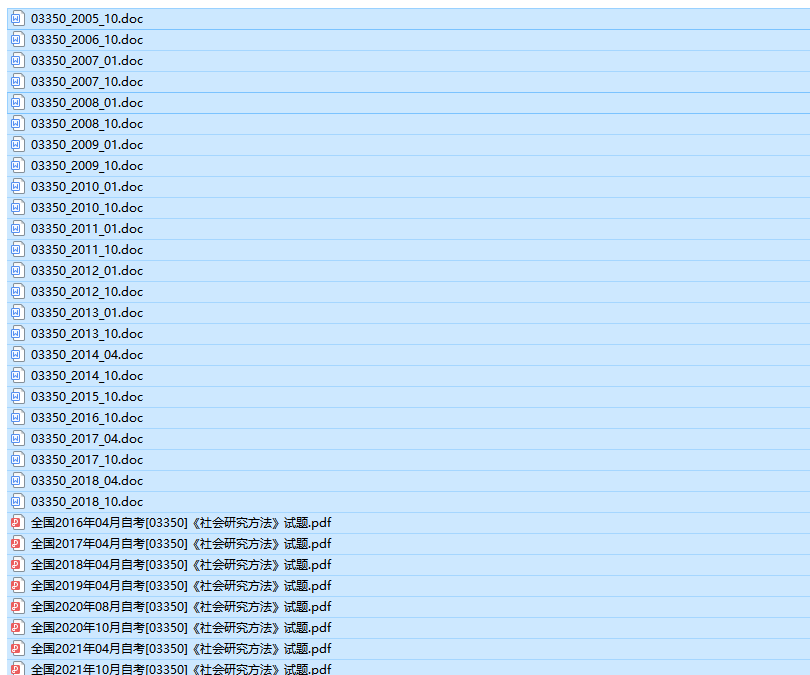Viewport: 810px width, 675px height.
Task: Click the PDF icon of 全国2019年04月自考 file
Action: point(18,586)
